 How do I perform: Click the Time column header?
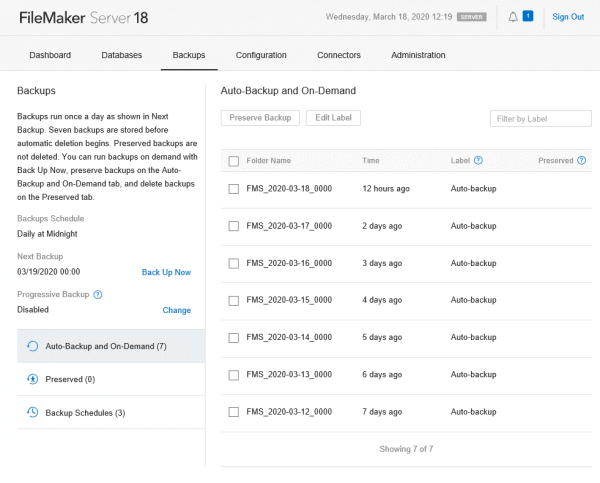(x=371, y=160)
